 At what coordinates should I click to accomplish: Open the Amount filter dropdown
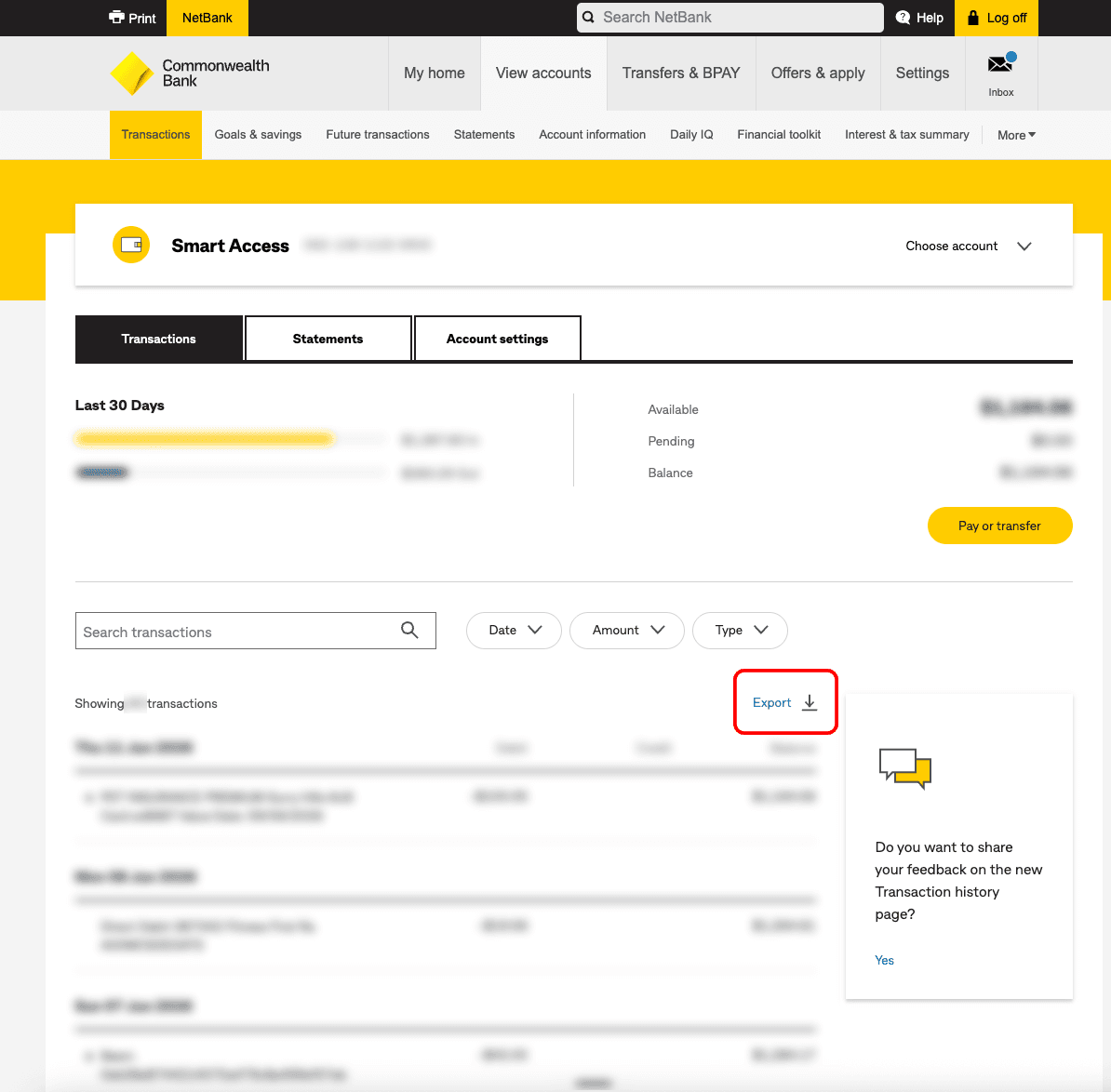[626, 631]
